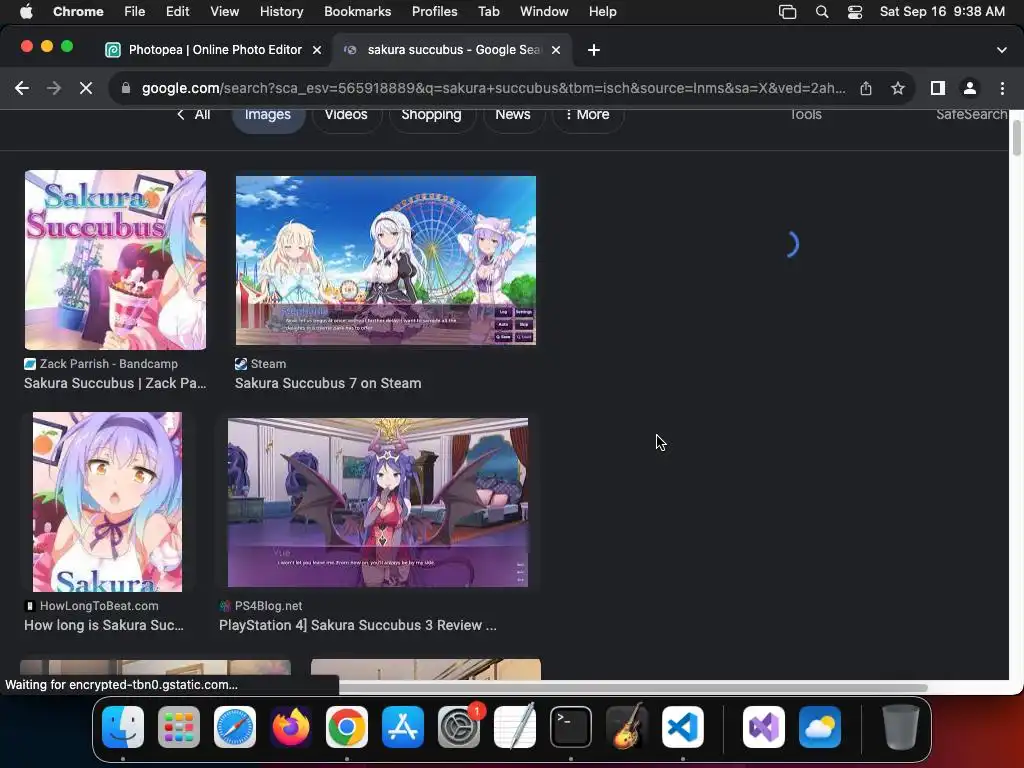Bookmark this page with the star icon
The image size is (1024, 768).
(x=898, y=88)
